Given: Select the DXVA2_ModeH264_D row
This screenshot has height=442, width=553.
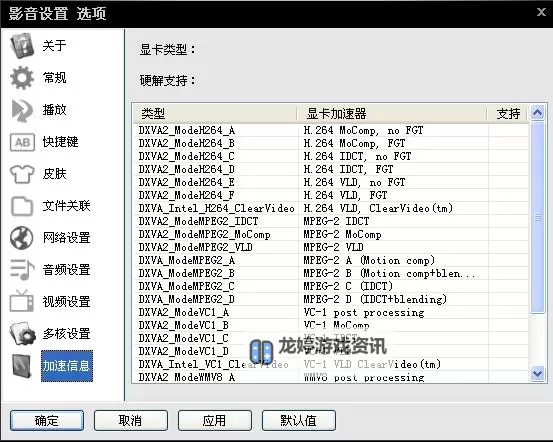Looking at the screenshot, I should (331, 169).
